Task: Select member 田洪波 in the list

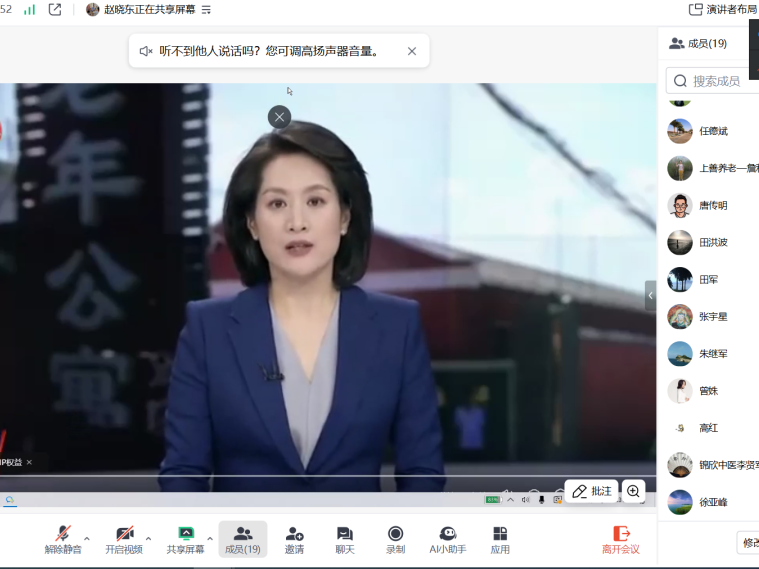Action: pyautogui.click(x=711, y=243)
